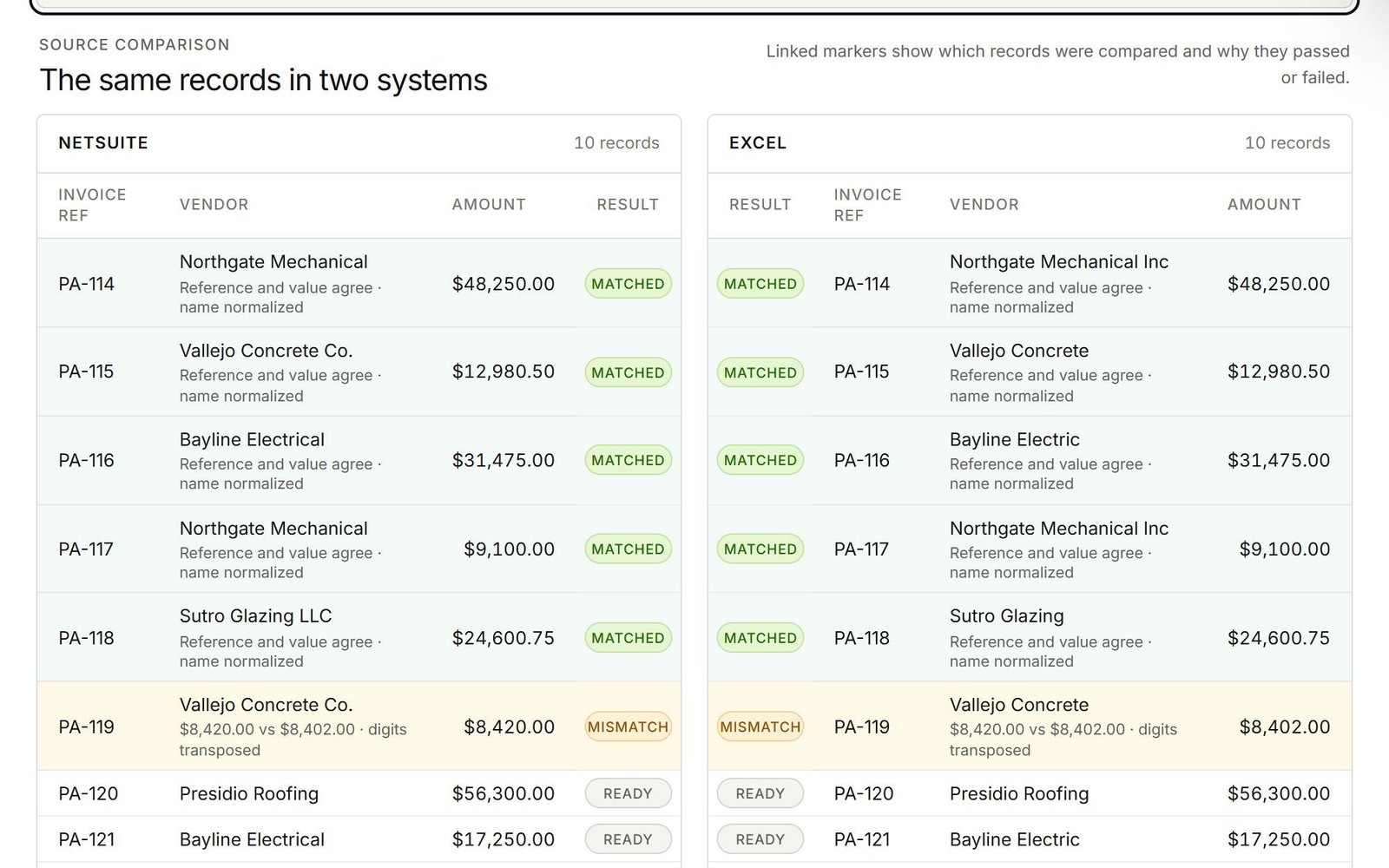Click Bayline Electric in Excel PA-121 row
The width and height of the screenshot is (1389, 868).
pyautogui.click(x=1015, y=839)
